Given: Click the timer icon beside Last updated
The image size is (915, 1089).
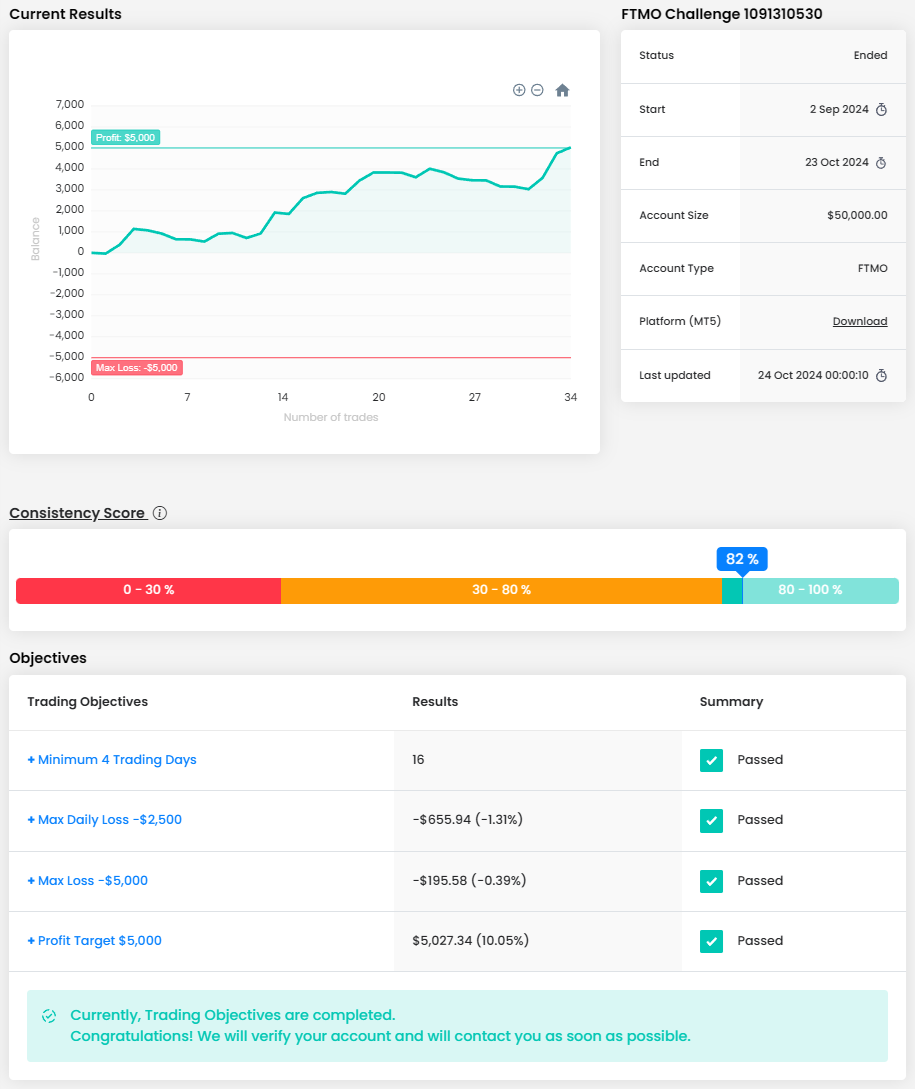Looking at the screenshot, I should tap(881, 376).
